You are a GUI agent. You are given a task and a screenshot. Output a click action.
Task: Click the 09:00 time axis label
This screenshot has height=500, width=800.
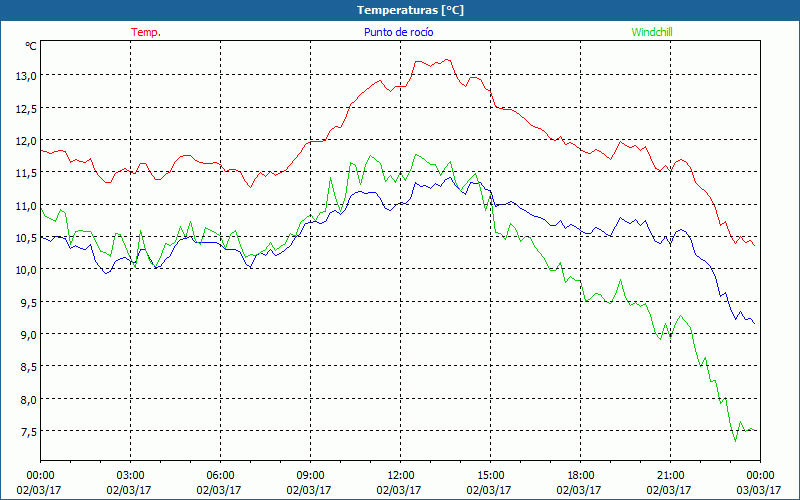tap(310, 476)
